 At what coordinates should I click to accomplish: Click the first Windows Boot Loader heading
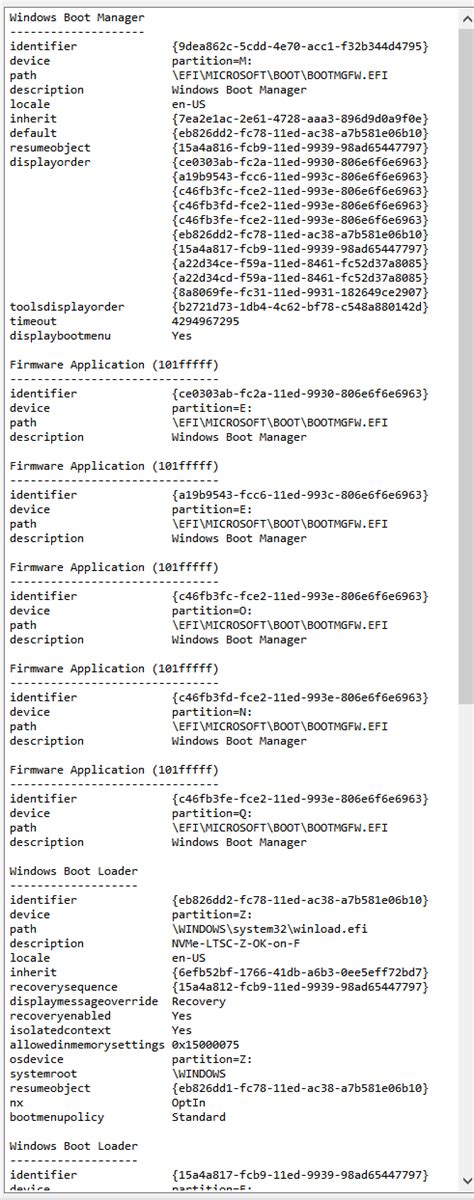74,871
